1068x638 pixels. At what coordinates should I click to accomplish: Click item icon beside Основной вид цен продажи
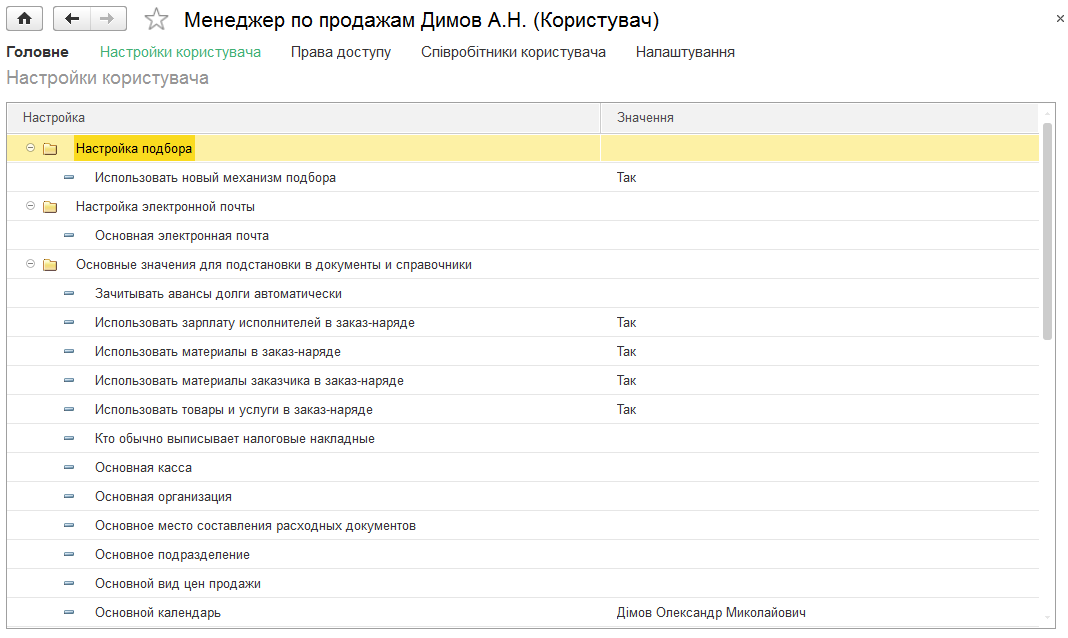[x=69, y=583]
